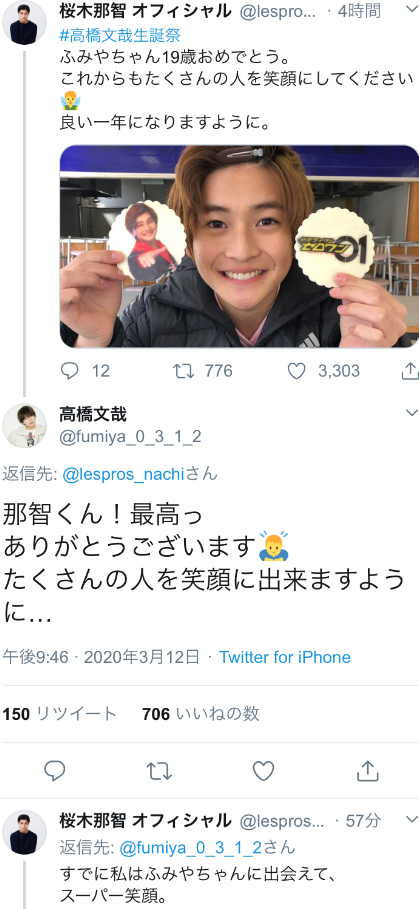The height and width of the screenshot is (909, 419).
Task: Open 桜木那智's avatar on the top tweet
Action: click(24, 23)
